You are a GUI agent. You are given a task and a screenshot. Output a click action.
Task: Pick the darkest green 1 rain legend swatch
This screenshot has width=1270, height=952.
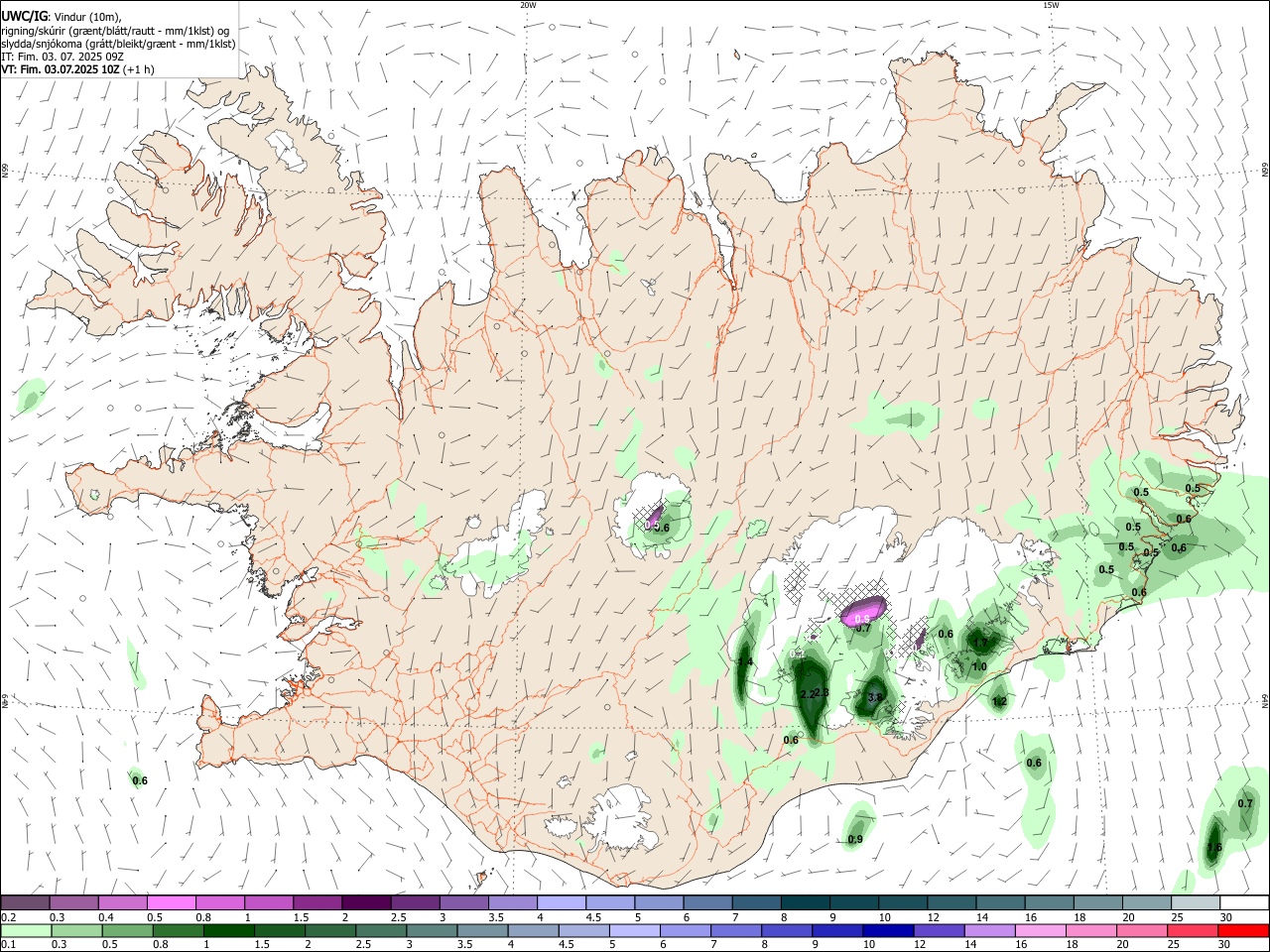[227, 930]
